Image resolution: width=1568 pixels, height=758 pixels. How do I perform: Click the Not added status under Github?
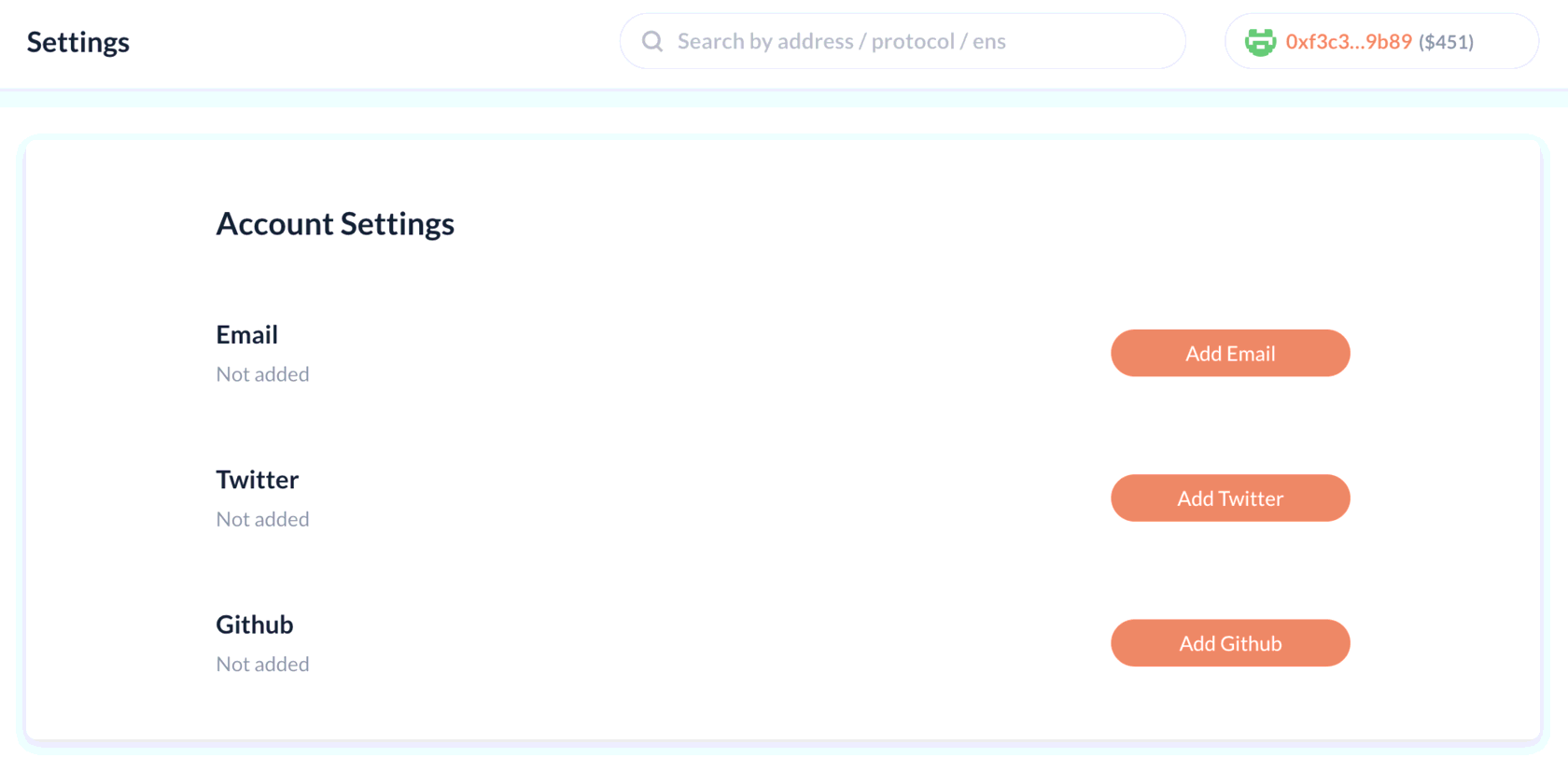pos(262,665)
